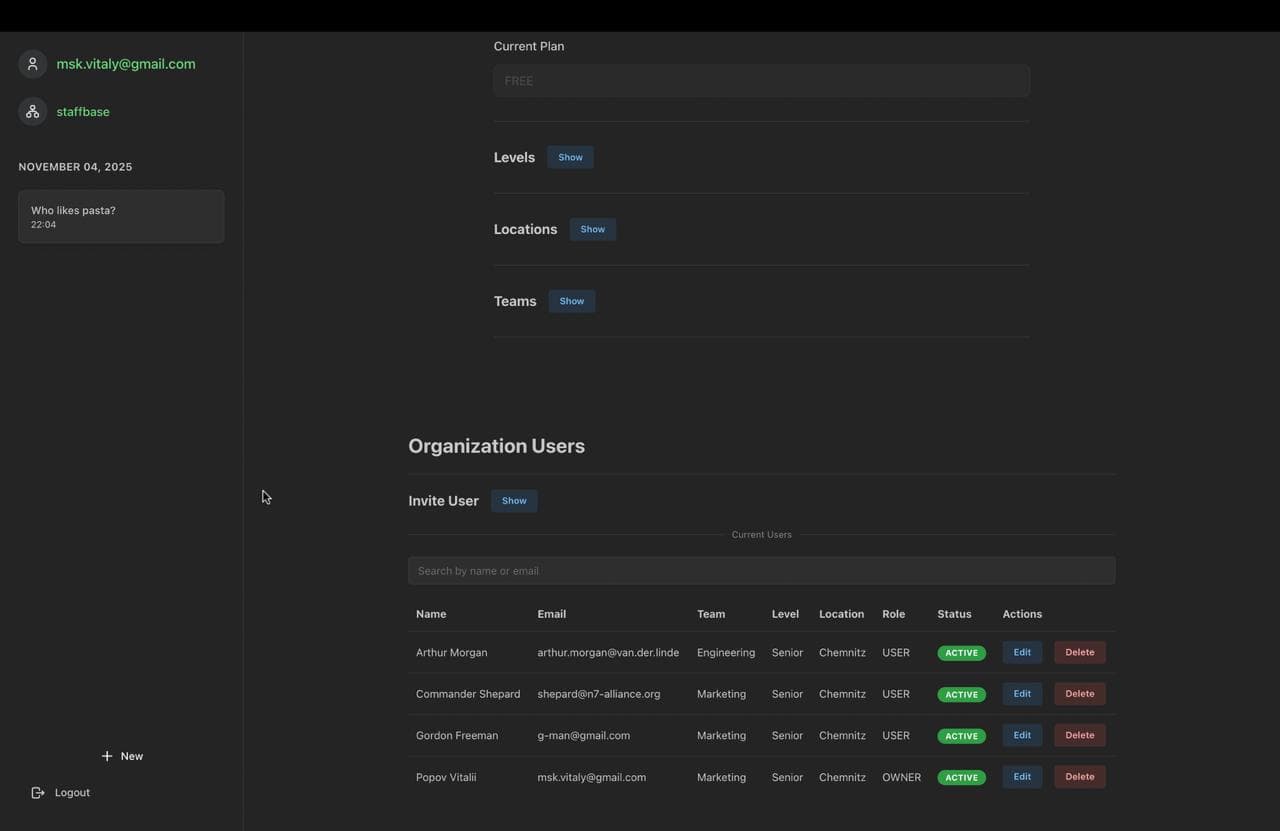Click the user profile avatar icon
The height and width of the screenshot is (831, 1280).
tap(32, 64)
